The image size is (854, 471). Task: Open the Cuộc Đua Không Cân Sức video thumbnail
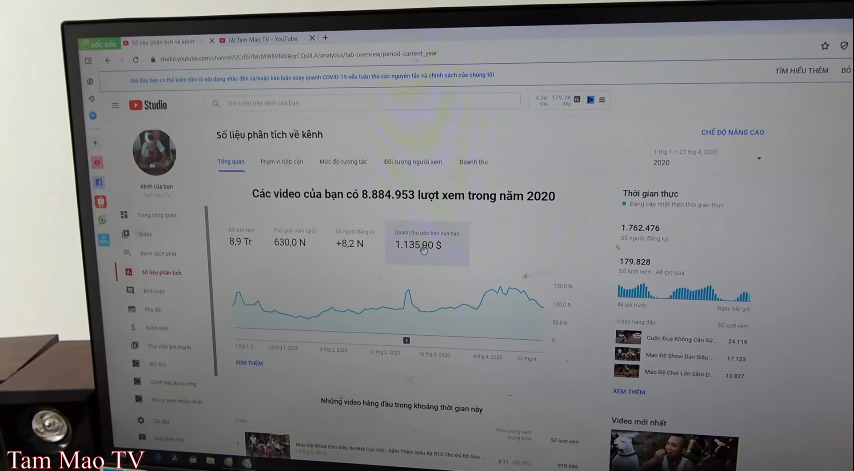[x=628, y=338]
